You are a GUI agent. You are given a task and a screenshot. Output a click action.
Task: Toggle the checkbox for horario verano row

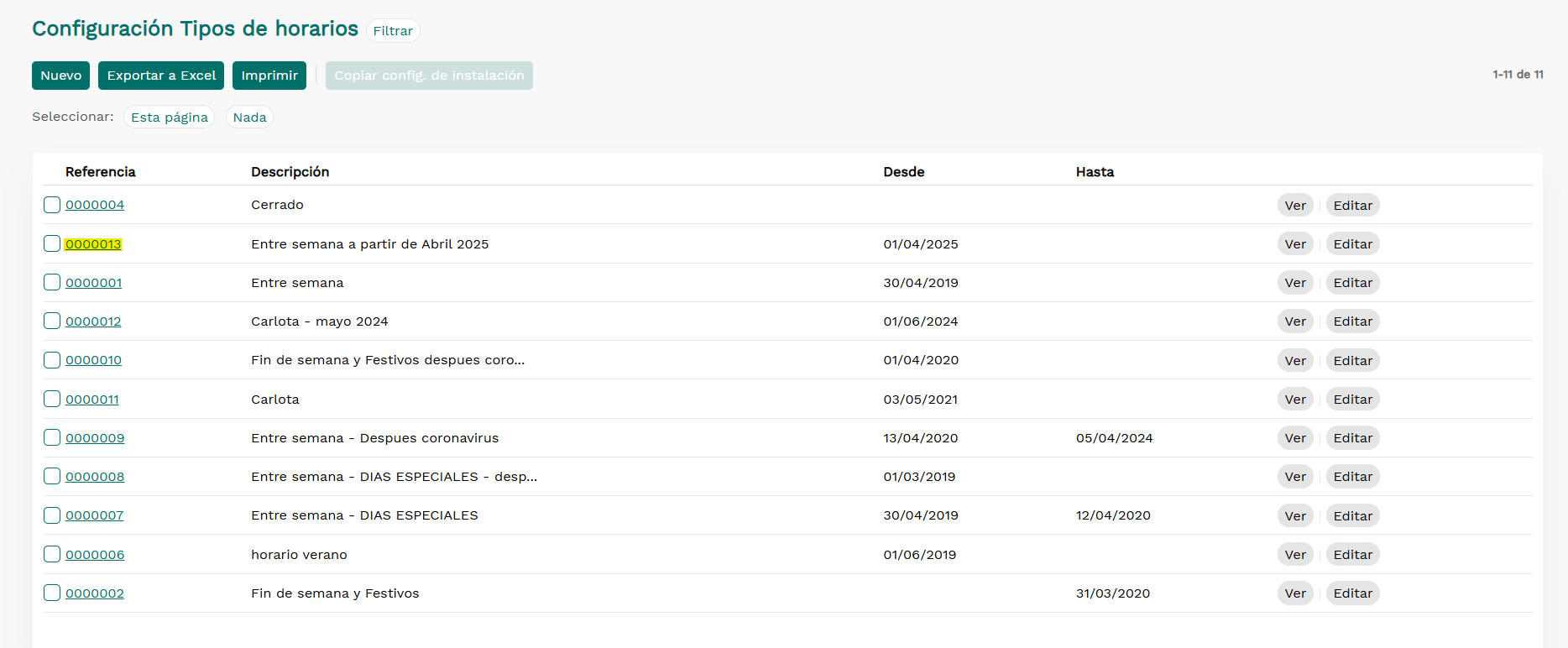52,555
